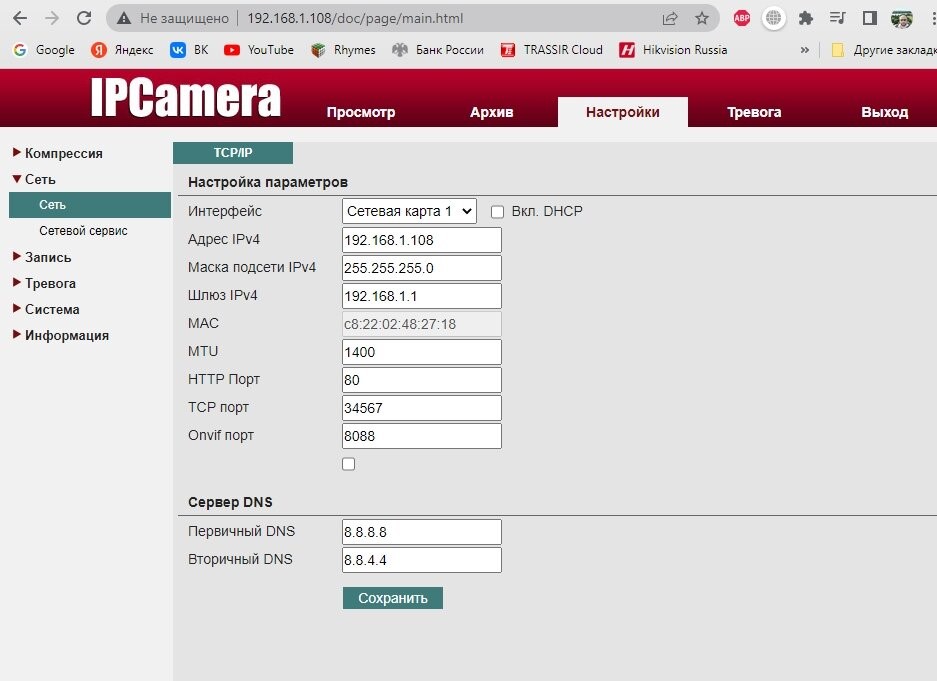Click the address bar URL
Screen dimensions: 937x681
point(355,19)
